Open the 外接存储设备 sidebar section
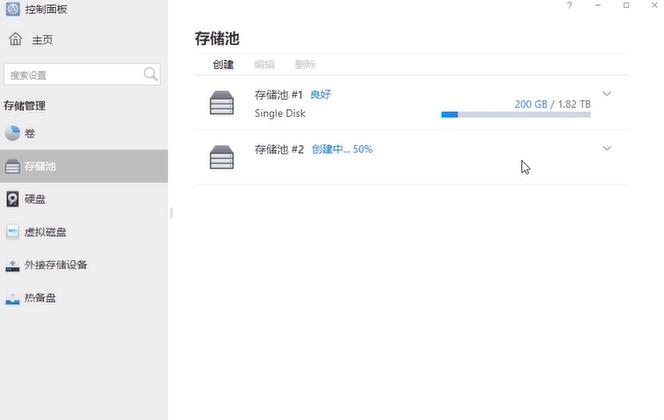This screenshot has width=664, height=420. pyautogui.click(x=55, y=265)
